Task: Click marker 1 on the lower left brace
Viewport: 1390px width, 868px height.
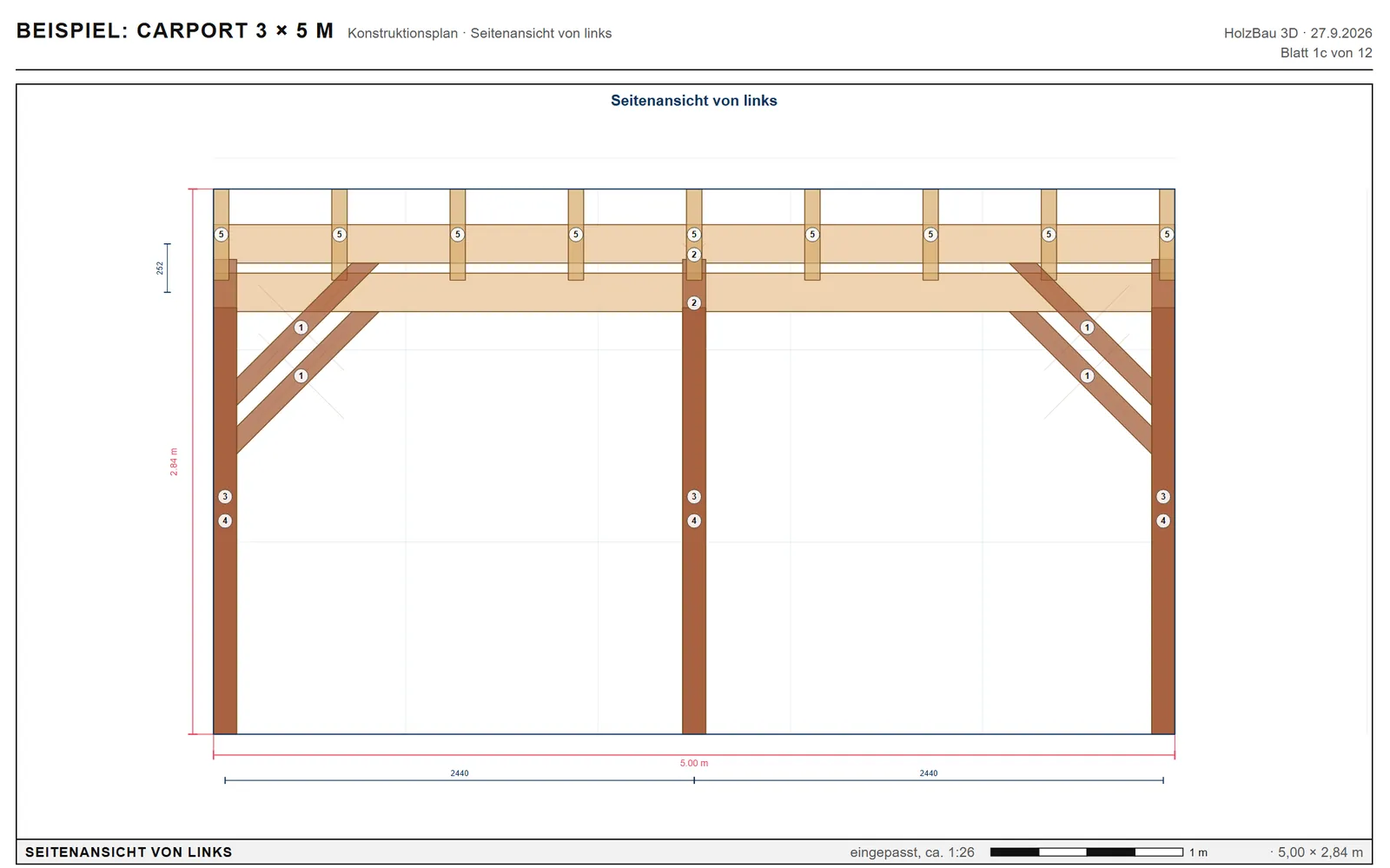Action: pos(301,376)
